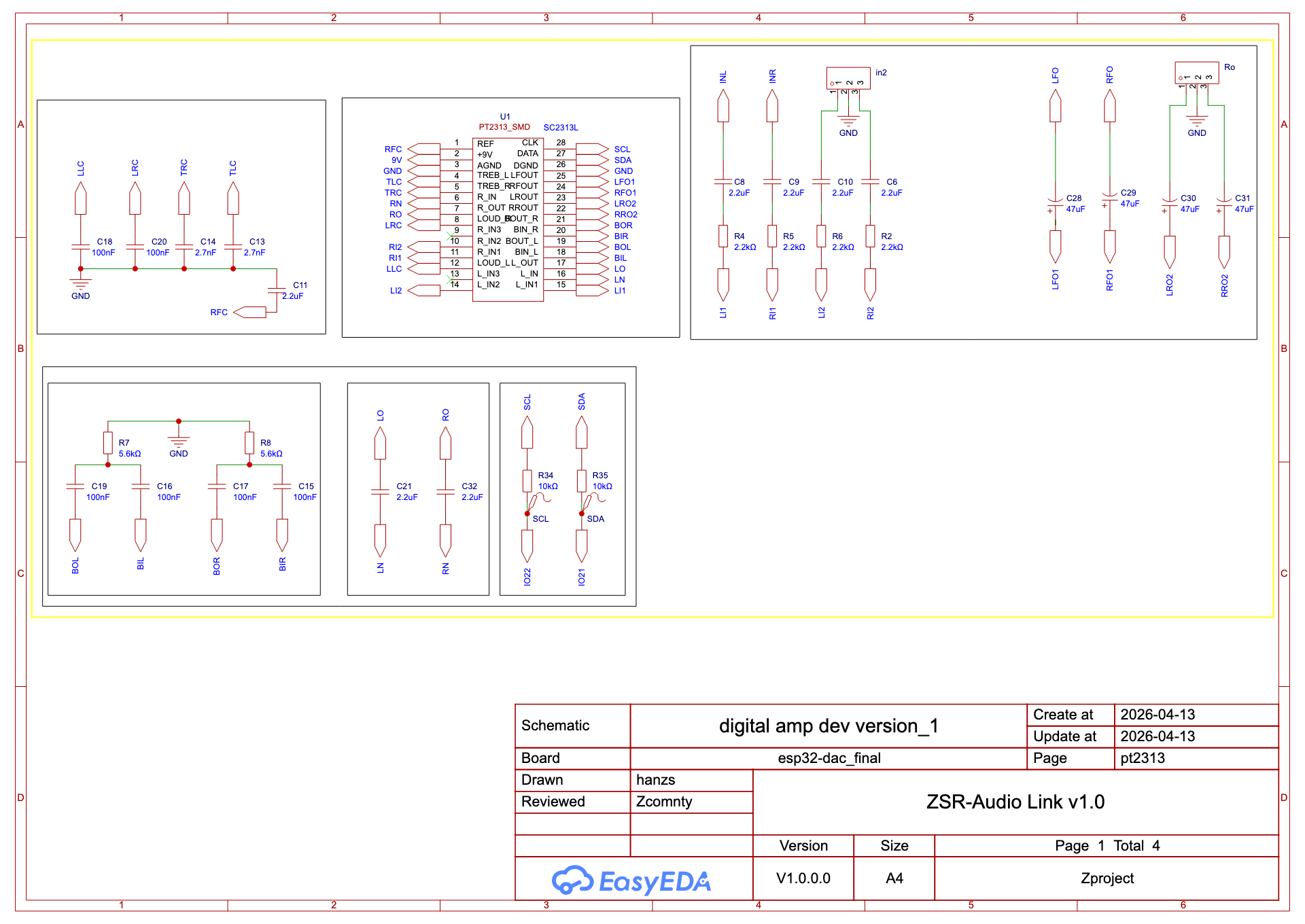Select the INL net port above C8
Screen dimensions: 1305x924
tap(723, 105)
